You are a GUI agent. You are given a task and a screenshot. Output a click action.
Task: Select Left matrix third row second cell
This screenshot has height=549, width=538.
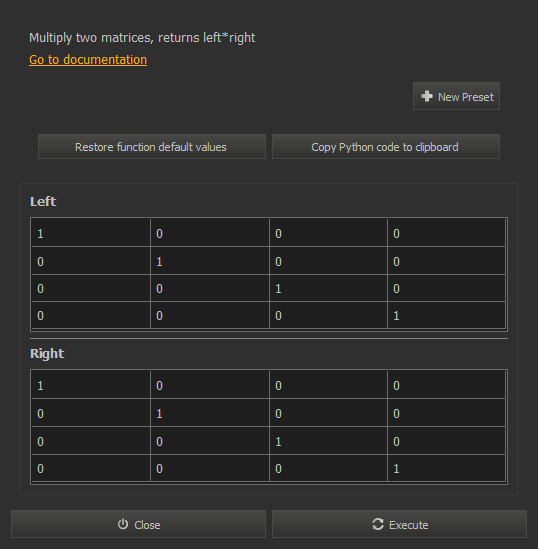point(210,289)
